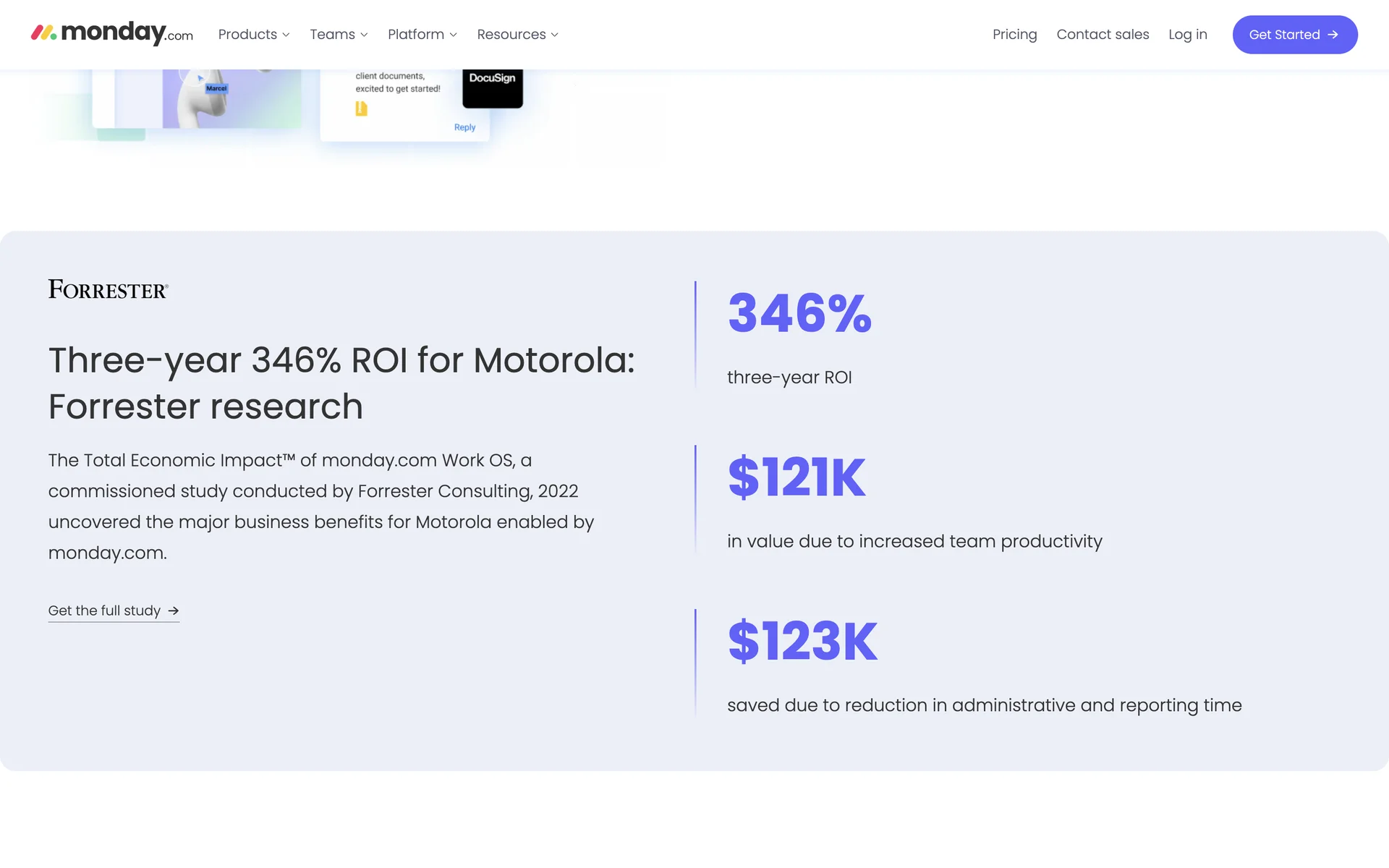Viewport: 1389px width, 868px height.
Task: Expand the Platform menu
Action: click(x=422, y=35)
